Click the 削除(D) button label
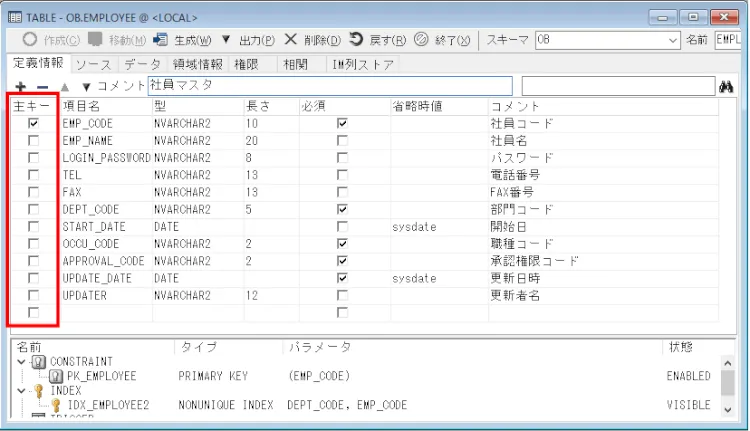Image resolution: width=750 pixels, height=431 pixels. pyautogui.click(x=322, y=41)
